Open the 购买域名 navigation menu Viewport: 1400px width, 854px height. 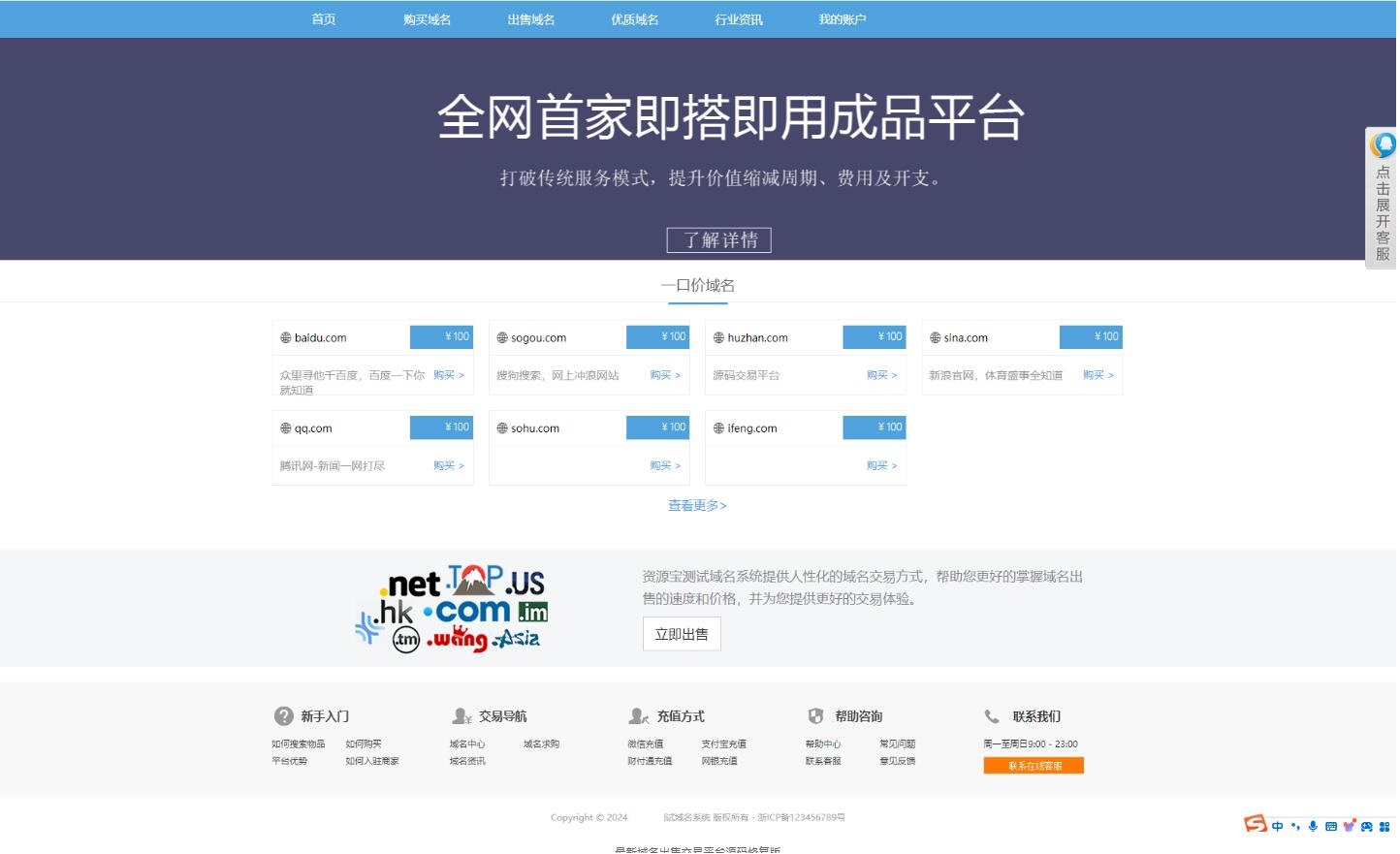[427, 18]
